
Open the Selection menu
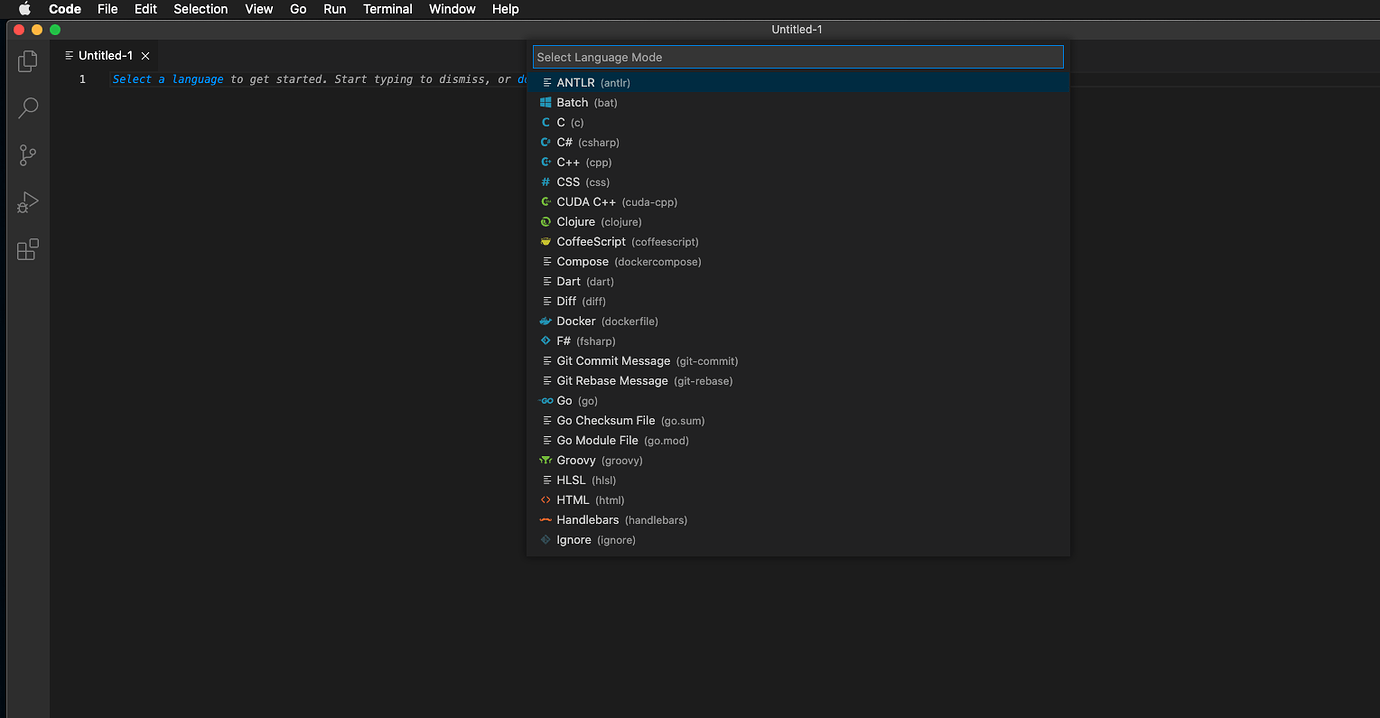pyautogui.click(x=201, y=9)
